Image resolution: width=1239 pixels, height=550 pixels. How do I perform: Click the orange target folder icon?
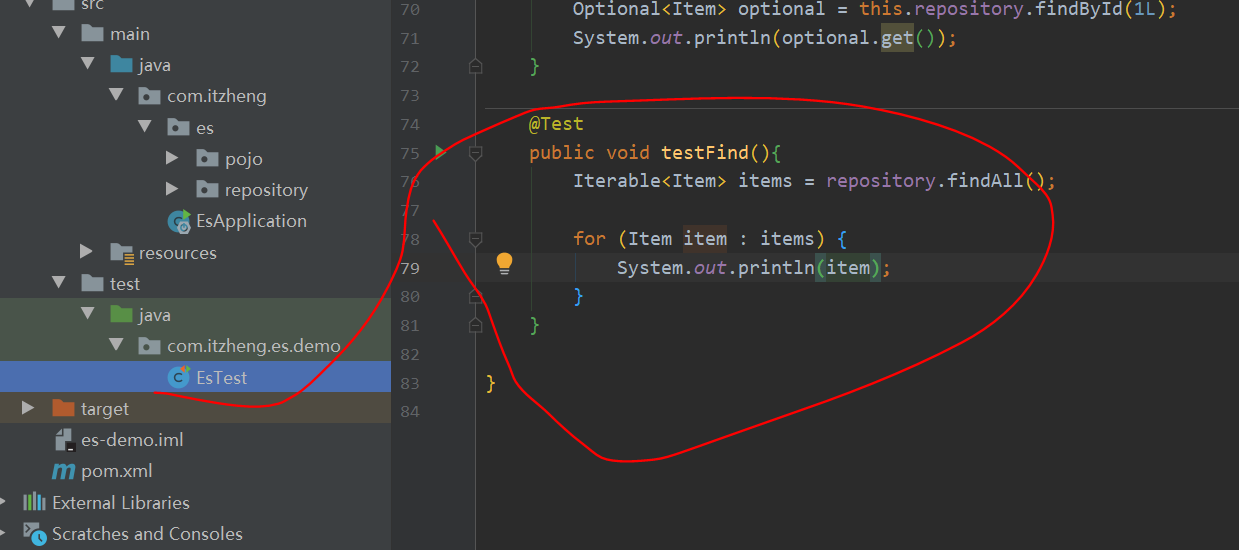click(64, 408)
